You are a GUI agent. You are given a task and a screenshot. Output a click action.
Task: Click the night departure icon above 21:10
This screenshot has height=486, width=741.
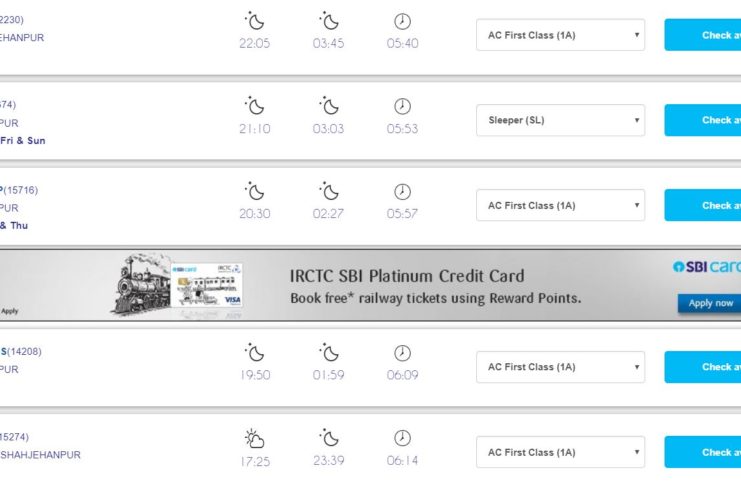click(x=255, y=105)
